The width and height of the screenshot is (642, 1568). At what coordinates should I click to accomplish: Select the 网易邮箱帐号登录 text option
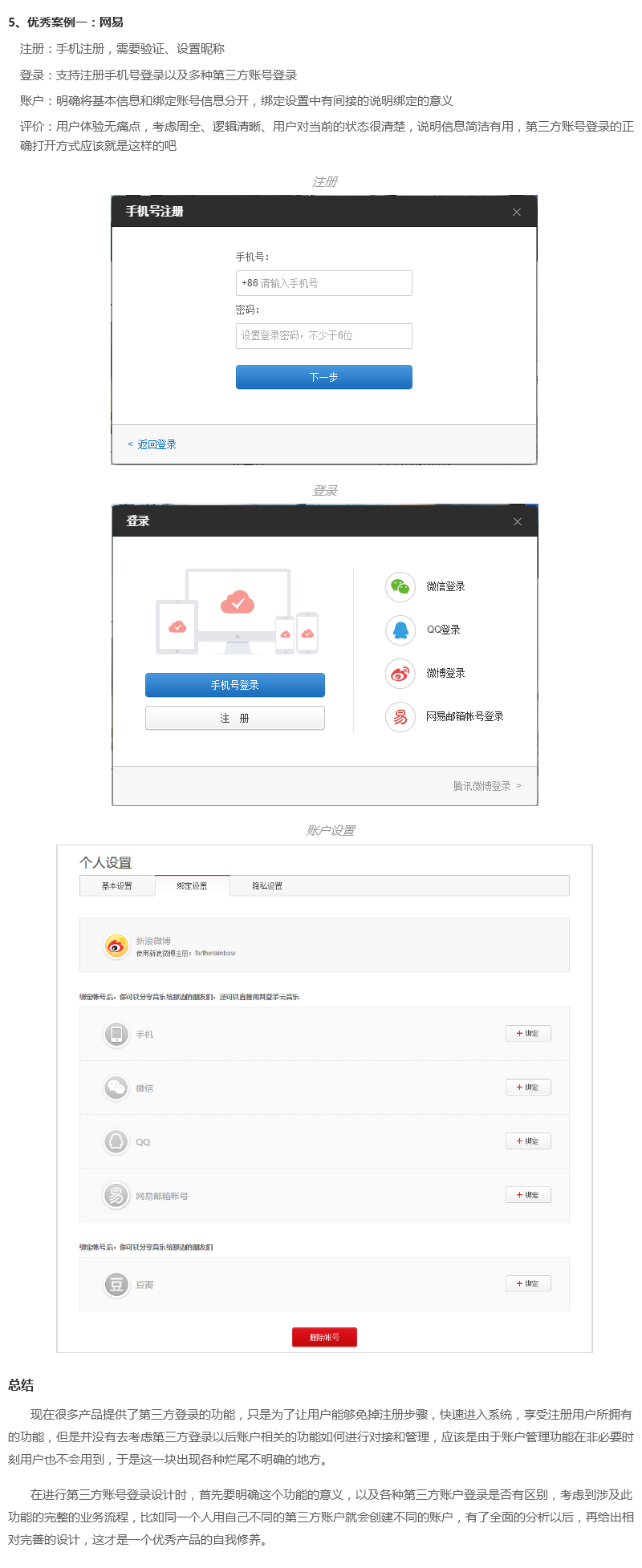pyautogui.click(x=465, y=717)
